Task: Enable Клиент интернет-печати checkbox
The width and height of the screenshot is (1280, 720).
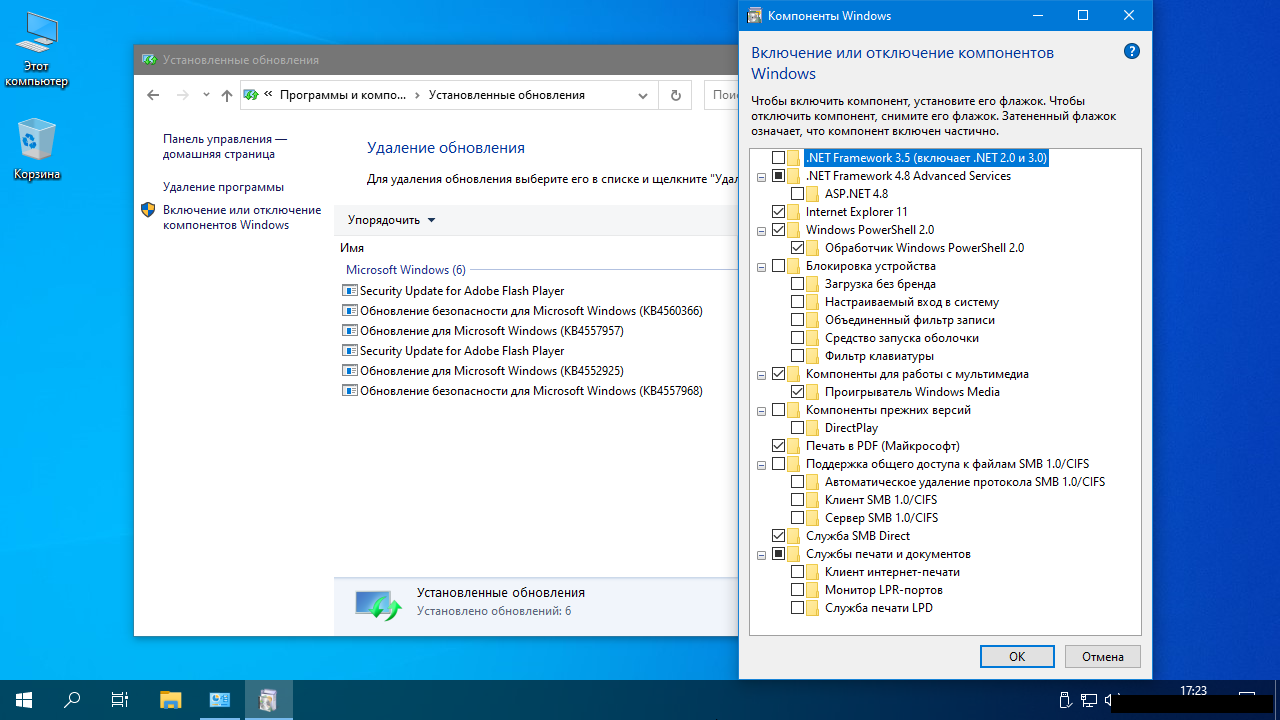Action: point(798,572)
